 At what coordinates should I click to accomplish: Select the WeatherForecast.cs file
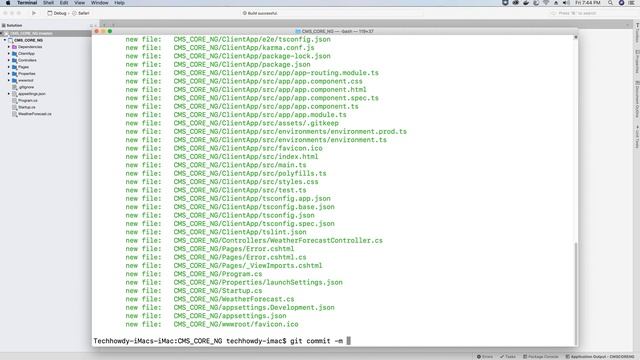35,114
